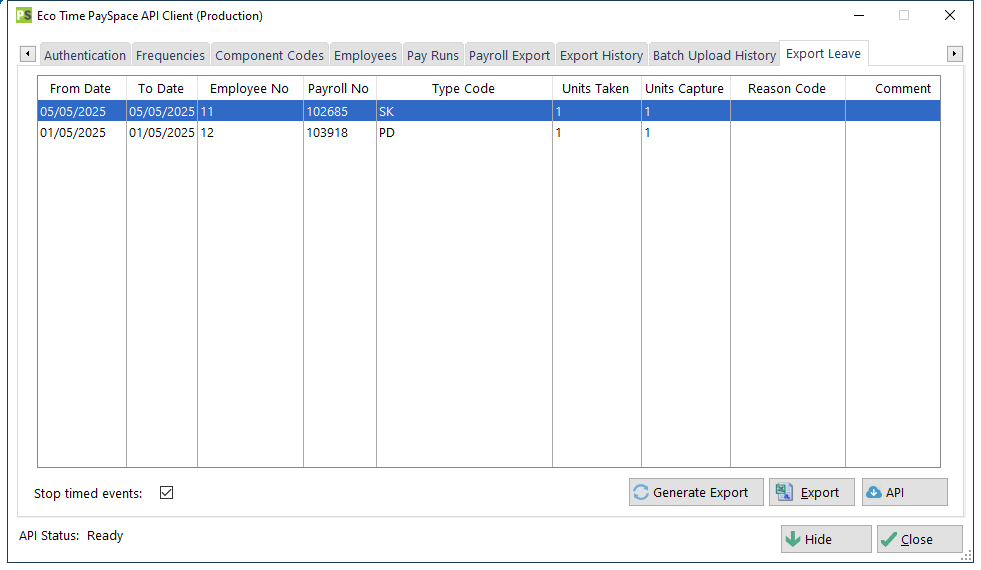Open the Pay Runs tab
This screenshot has height=570, width=981.
432,55
